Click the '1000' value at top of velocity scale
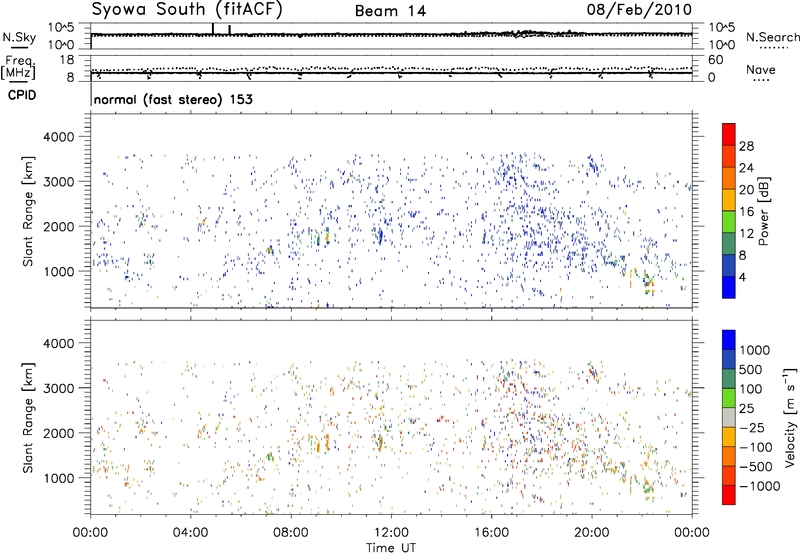 (754, 350)
